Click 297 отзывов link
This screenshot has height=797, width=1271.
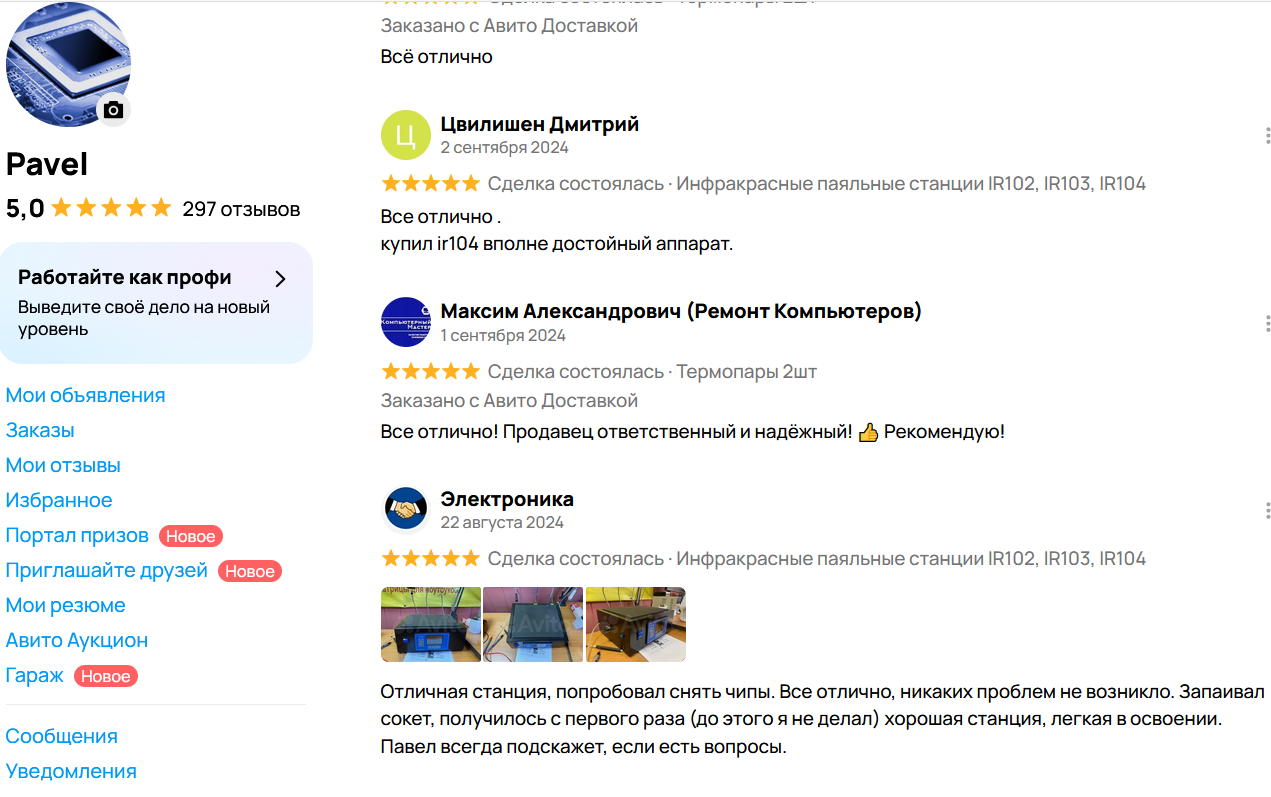tap(241, 209)
